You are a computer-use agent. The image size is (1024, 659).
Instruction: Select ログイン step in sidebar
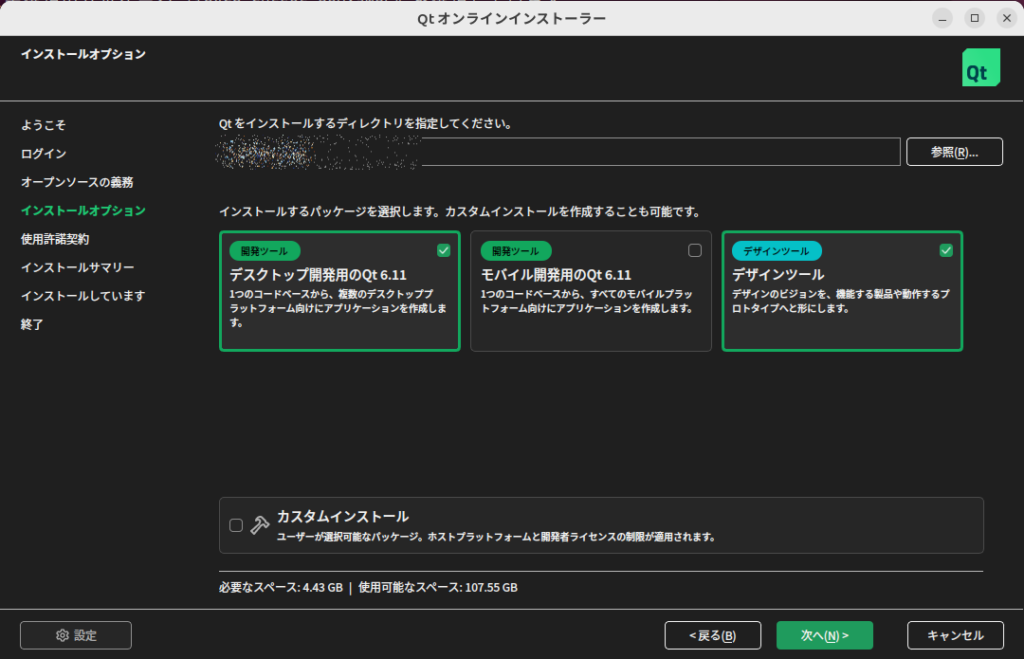[x=44, y=154]
